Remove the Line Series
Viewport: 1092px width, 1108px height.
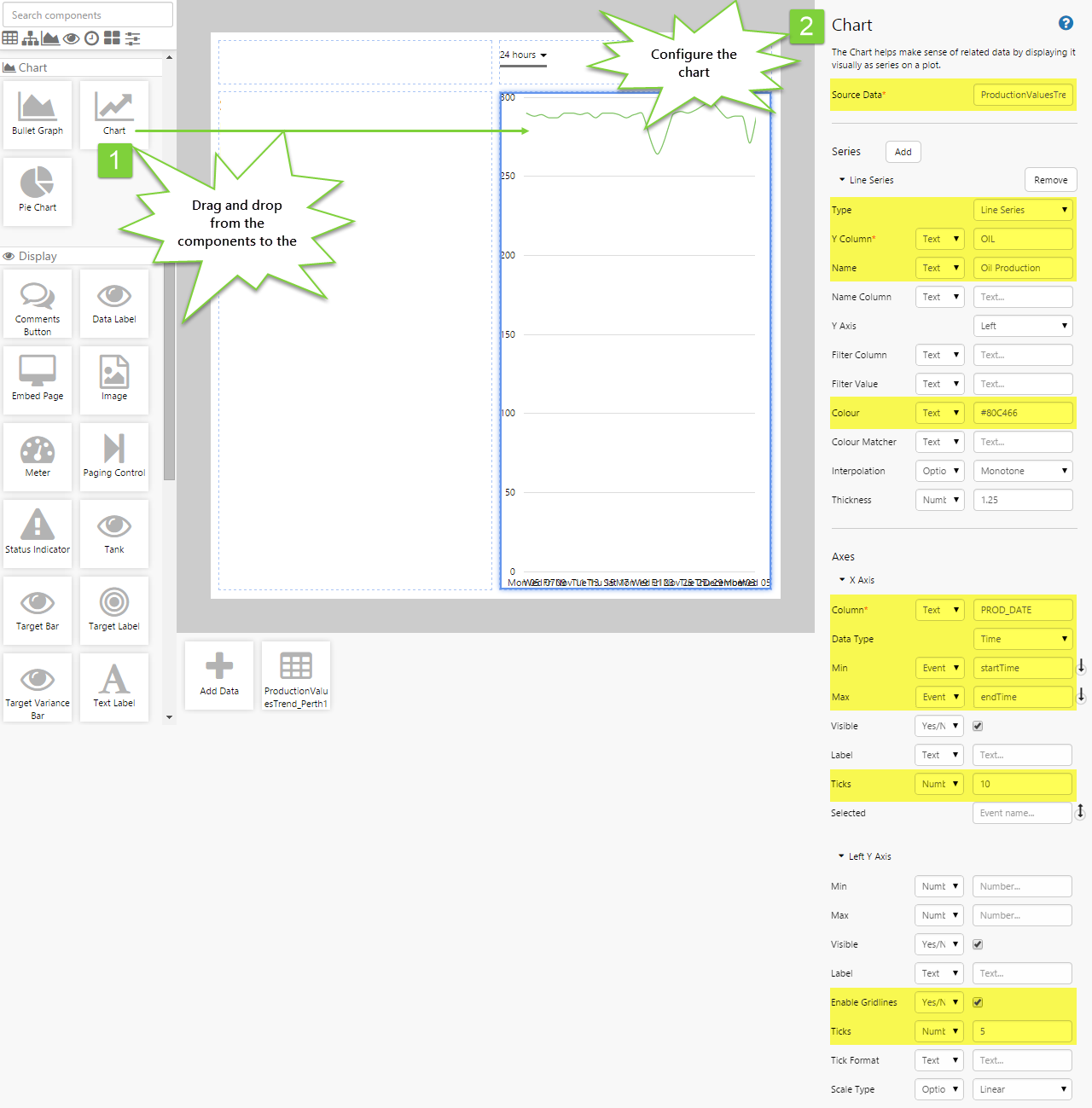pyautogui.click(x=1051, y=180)
